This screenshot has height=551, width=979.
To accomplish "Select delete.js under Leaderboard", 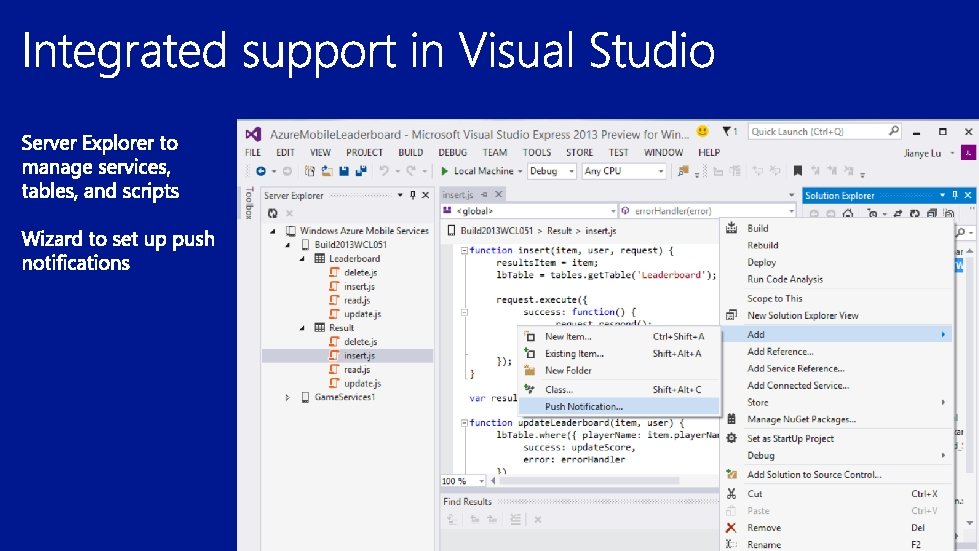I will pyautogui.click(x=360, y=273).
